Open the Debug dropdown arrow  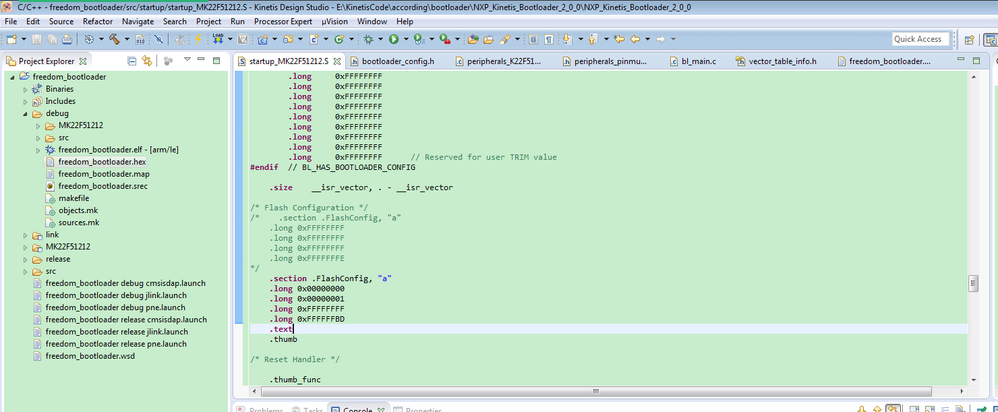click(x=380, y=39)
